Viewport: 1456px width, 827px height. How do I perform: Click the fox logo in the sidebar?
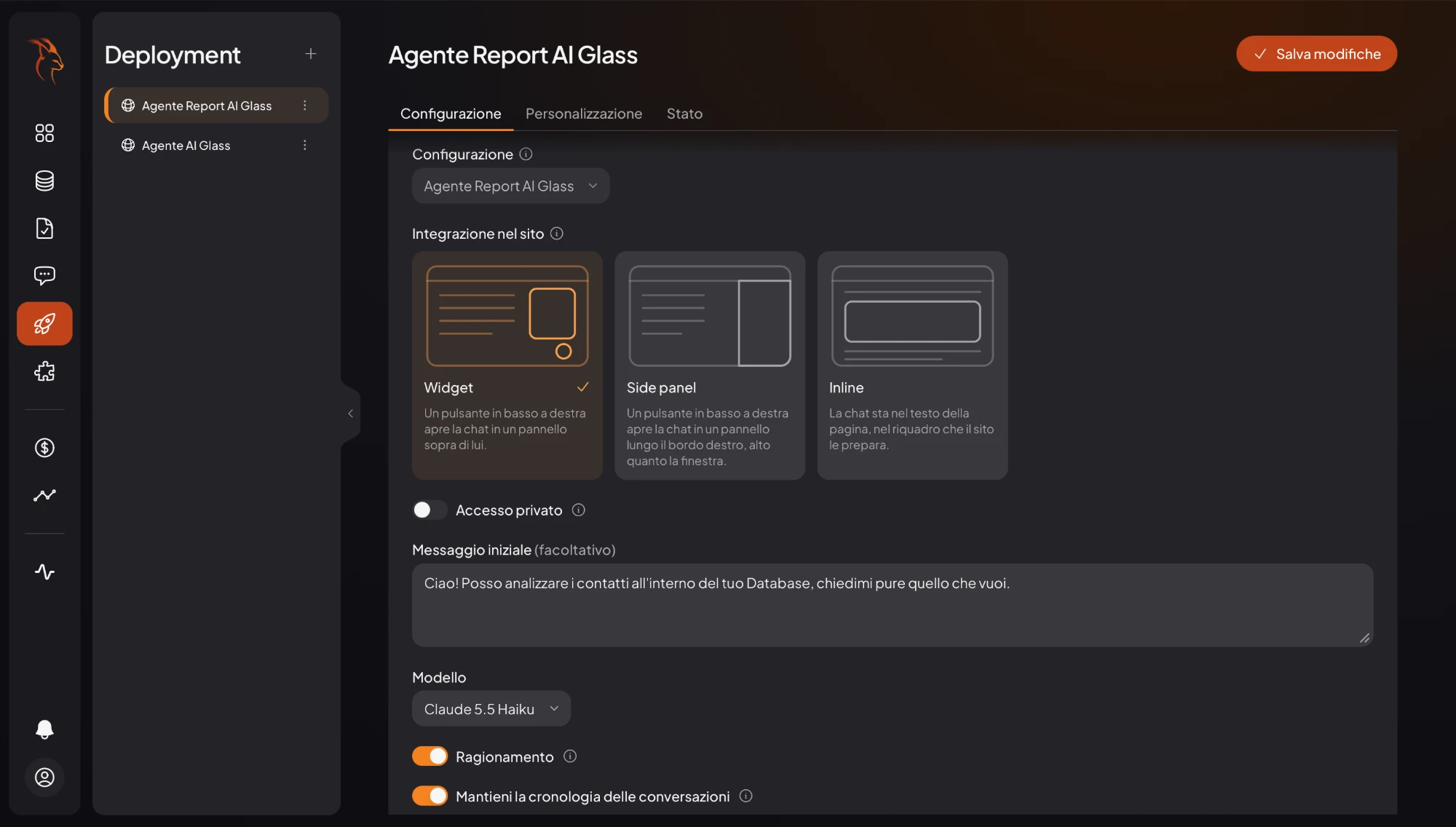tap(45, 60)
